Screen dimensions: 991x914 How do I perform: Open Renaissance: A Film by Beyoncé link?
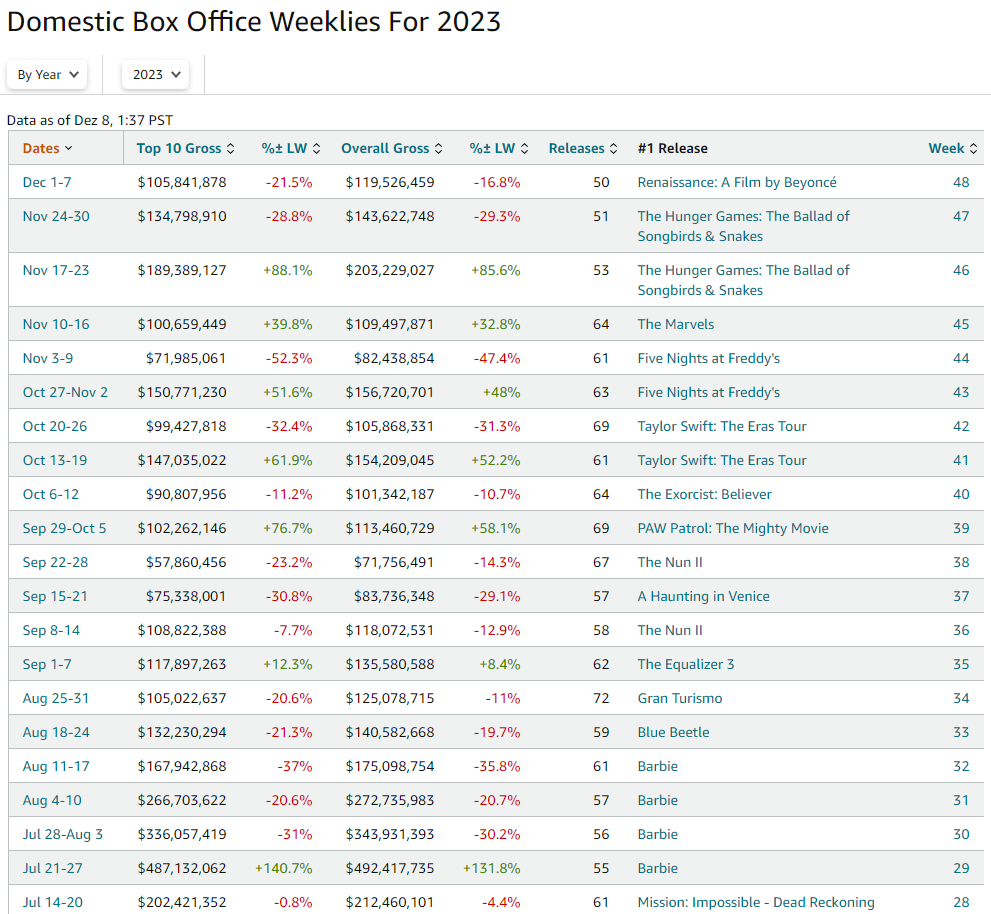736,182
